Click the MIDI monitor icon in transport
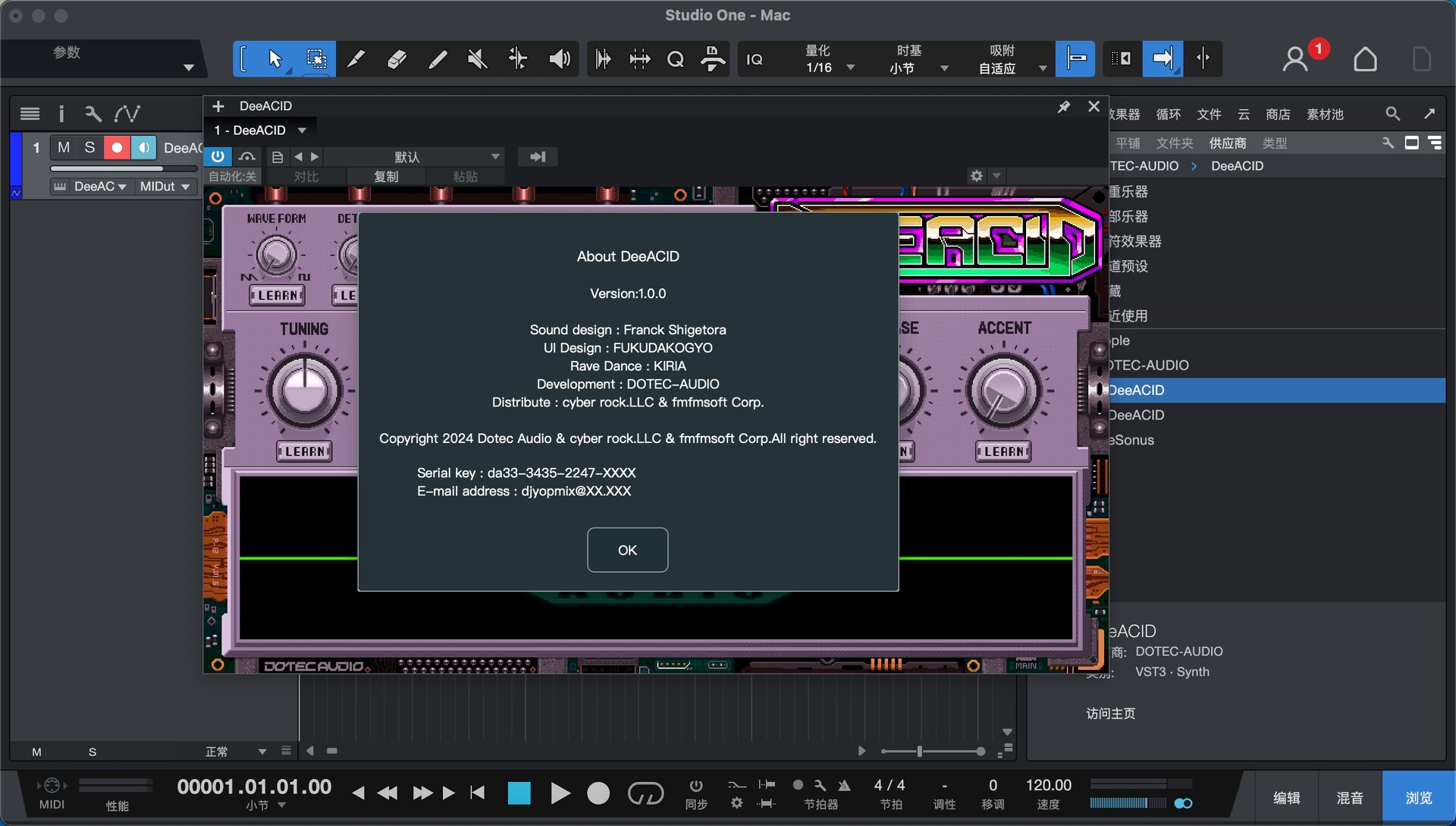The width and height of the screenshot is (1456, 826). [52, 785]
